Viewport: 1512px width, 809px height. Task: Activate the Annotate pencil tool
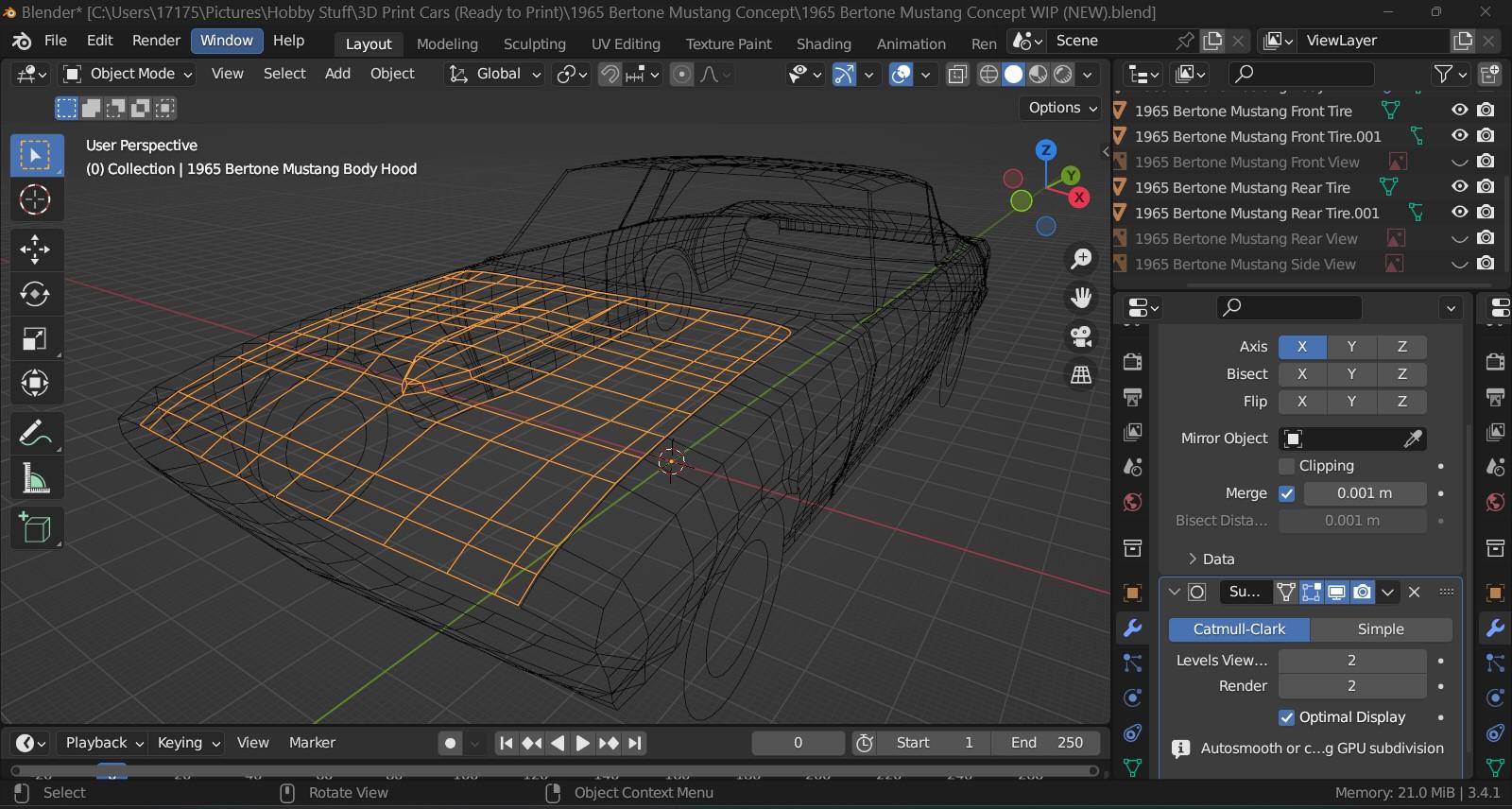click(36, 433)
